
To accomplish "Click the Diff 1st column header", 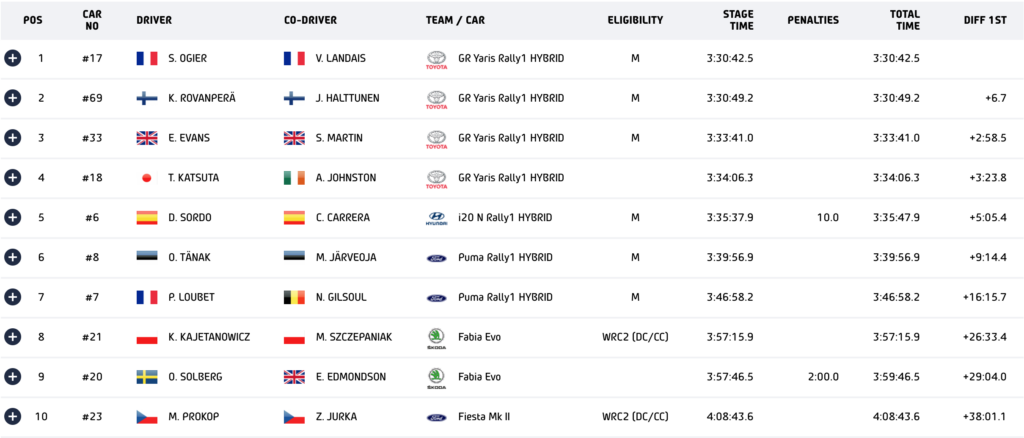I will coord(985,20).
